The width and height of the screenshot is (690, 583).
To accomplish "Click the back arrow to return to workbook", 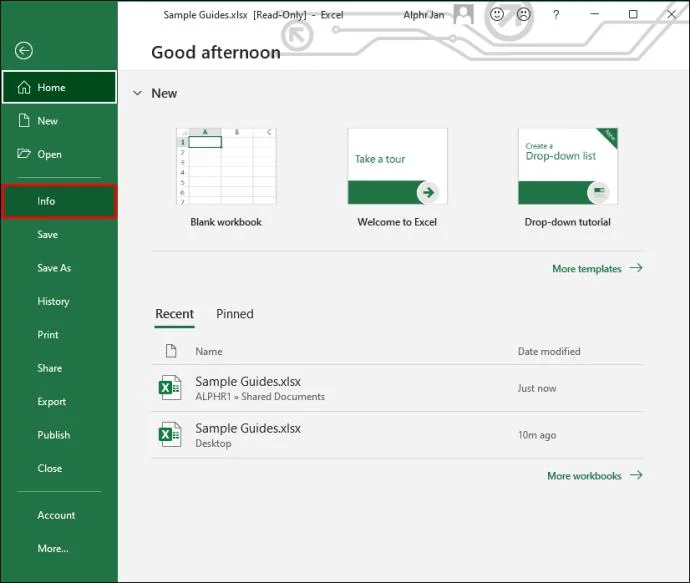I will pos(23,51).
